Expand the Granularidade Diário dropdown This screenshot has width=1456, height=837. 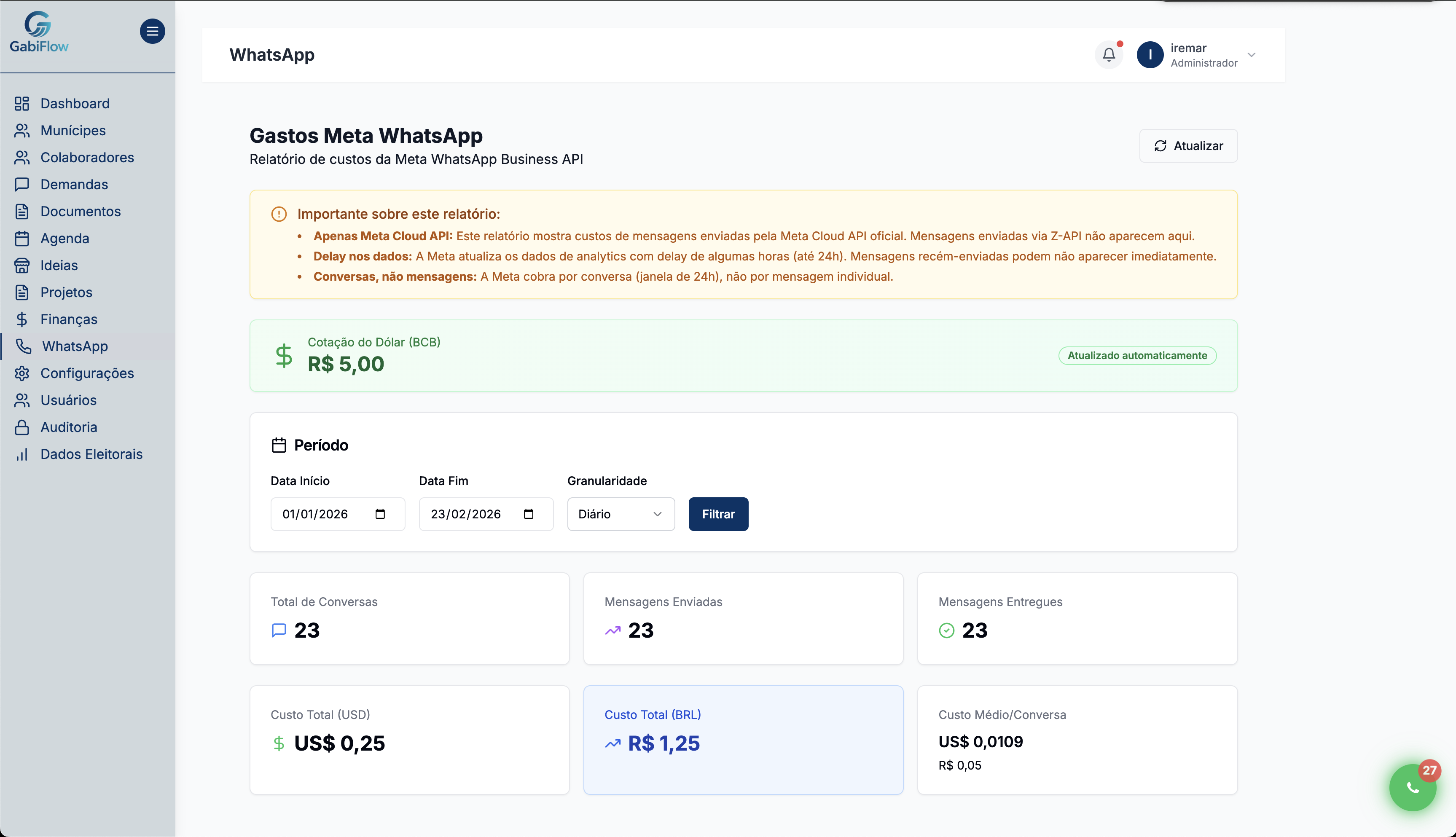621,514
